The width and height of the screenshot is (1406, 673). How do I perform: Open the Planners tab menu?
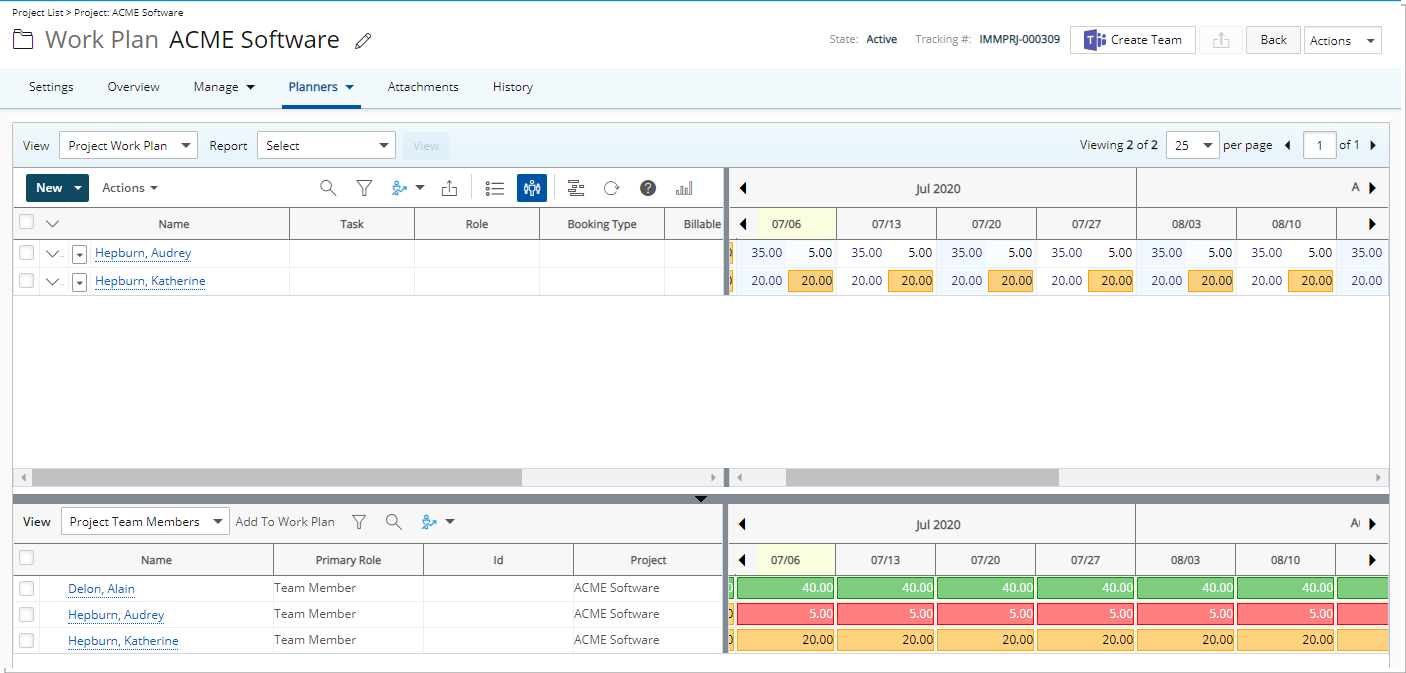click(x=321, y=87)
